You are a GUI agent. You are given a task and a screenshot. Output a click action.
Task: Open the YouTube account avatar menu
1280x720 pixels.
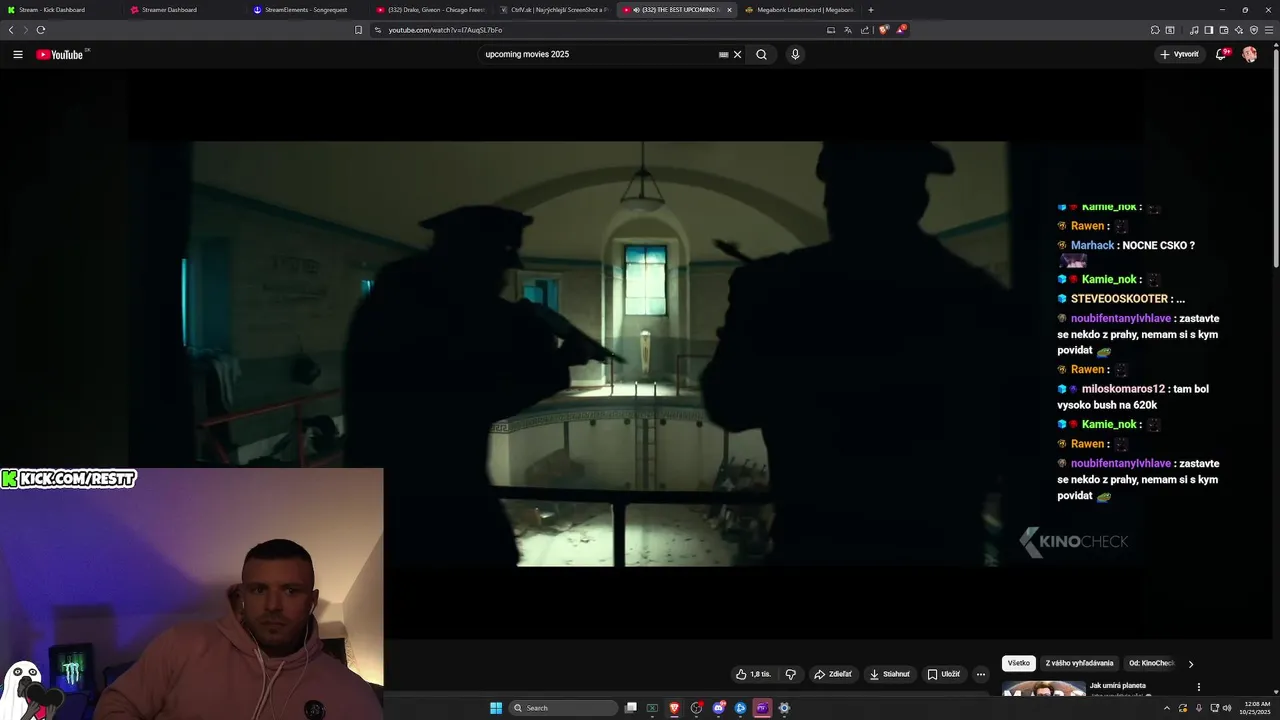(1250, 54)
